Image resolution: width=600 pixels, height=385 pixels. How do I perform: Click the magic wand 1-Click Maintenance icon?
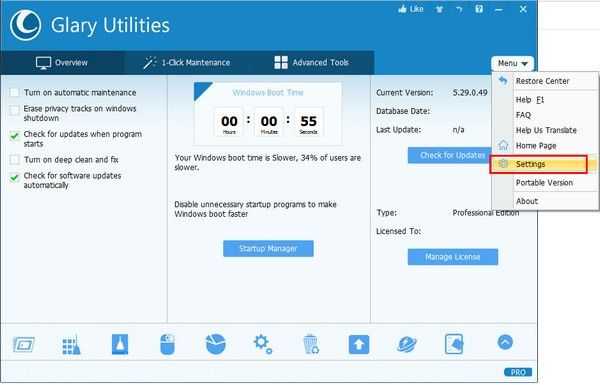click(x=150, y=62)
